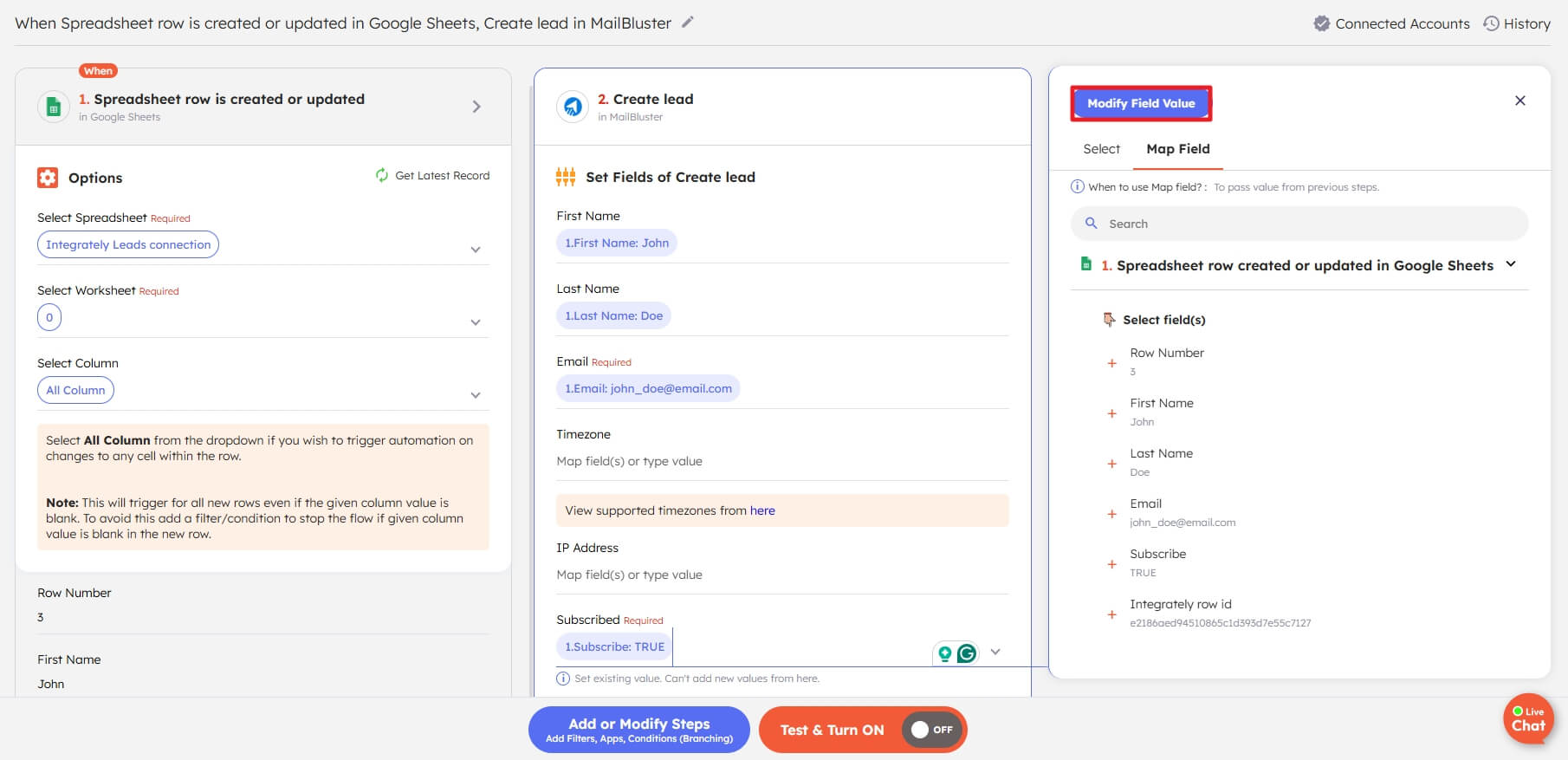
Task: Open the Live Chat widget
Action: (1528, 718)
